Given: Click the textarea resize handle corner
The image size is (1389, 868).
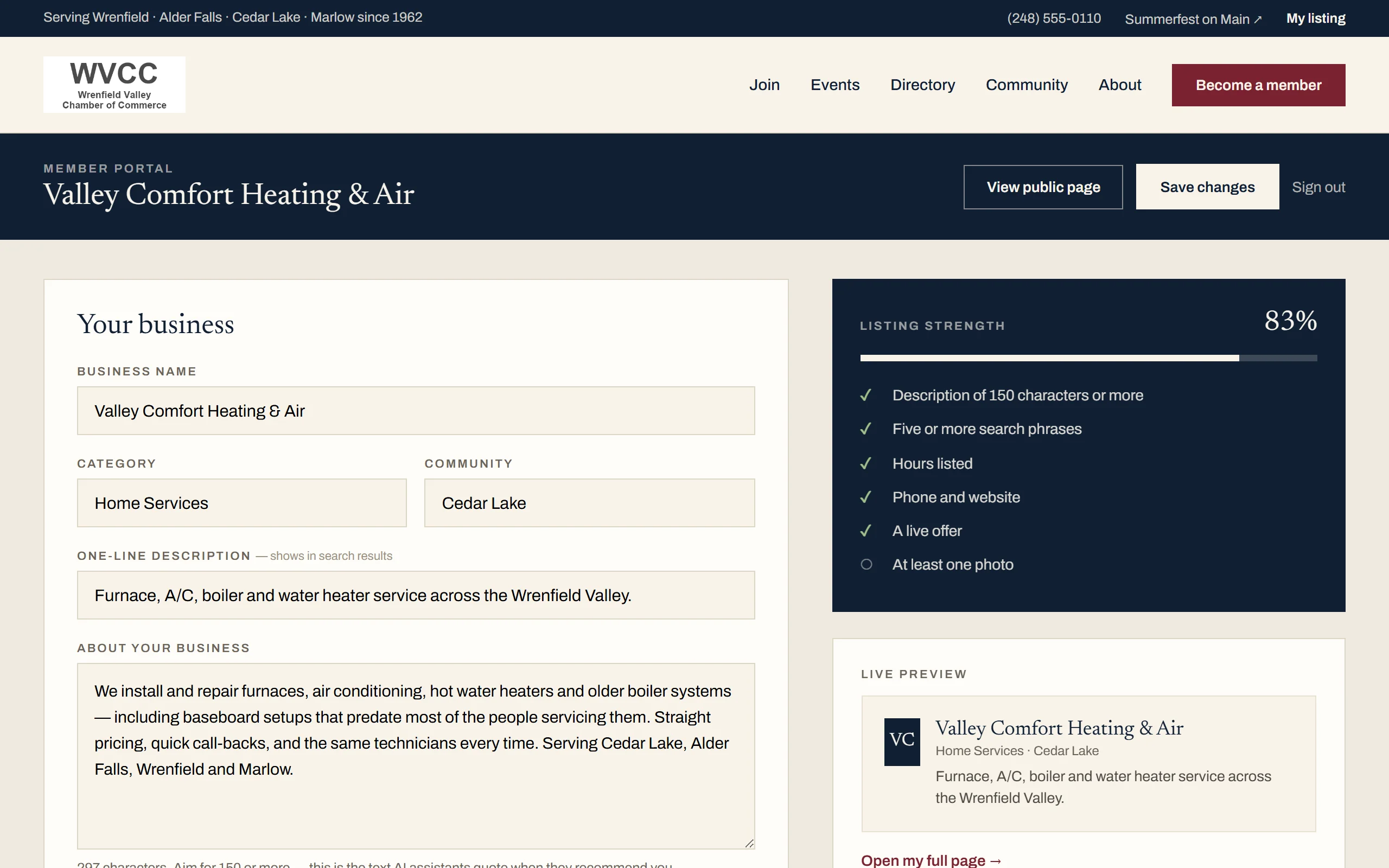Looking at the screenshot, I should (749, 843).
